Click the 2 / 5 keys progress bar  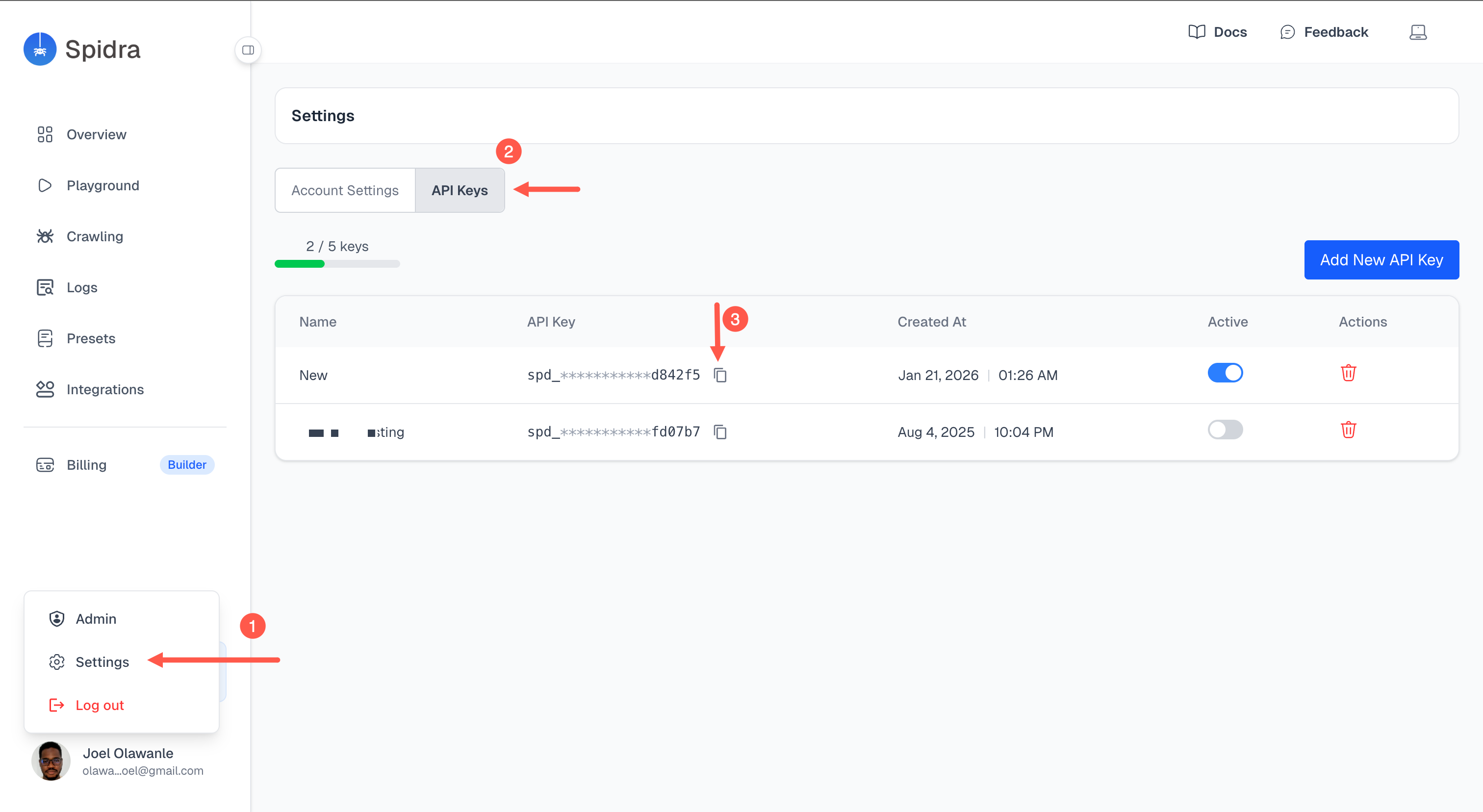point(337,264)
